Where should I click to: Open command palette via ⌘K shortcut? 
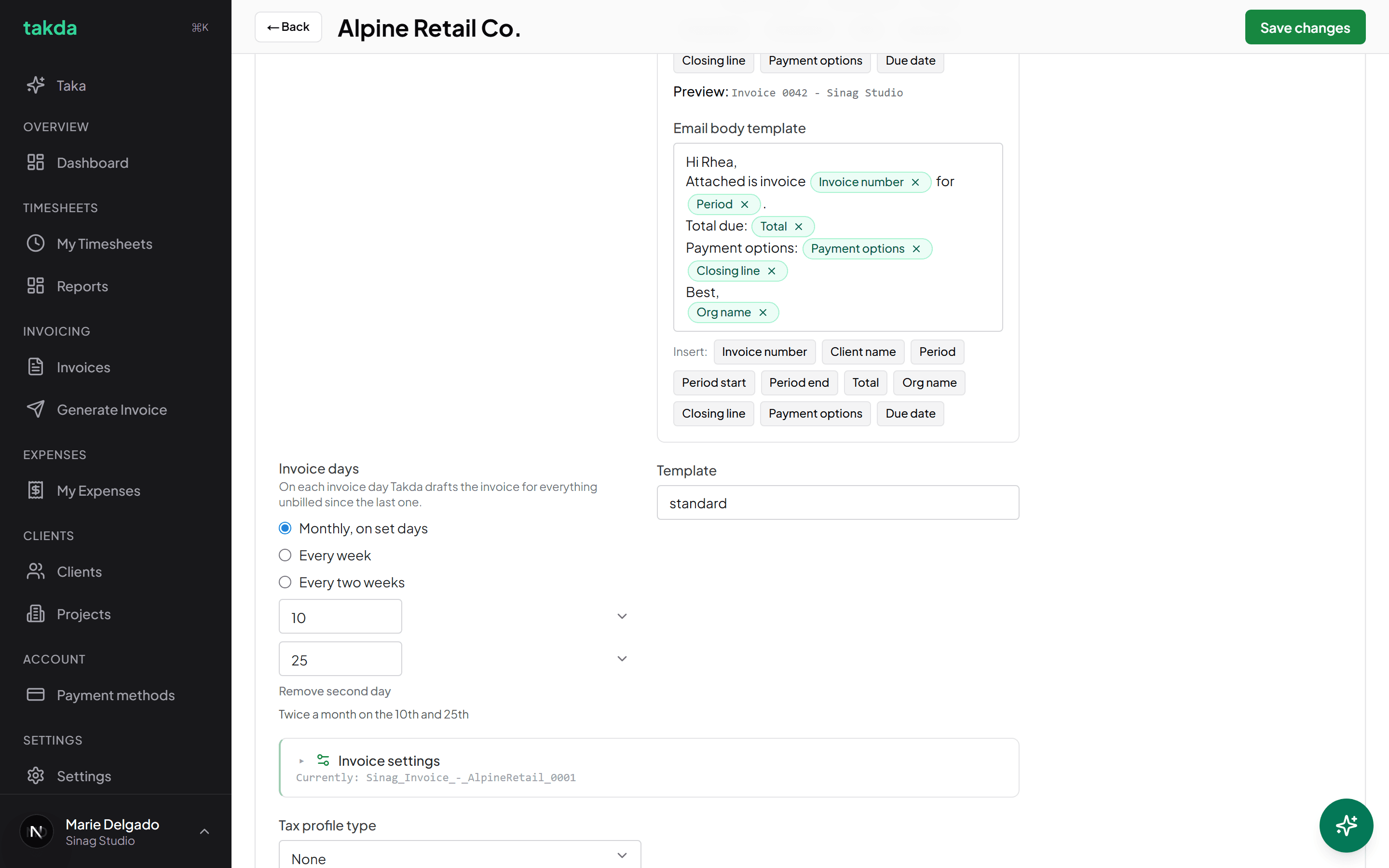(200, 27)
